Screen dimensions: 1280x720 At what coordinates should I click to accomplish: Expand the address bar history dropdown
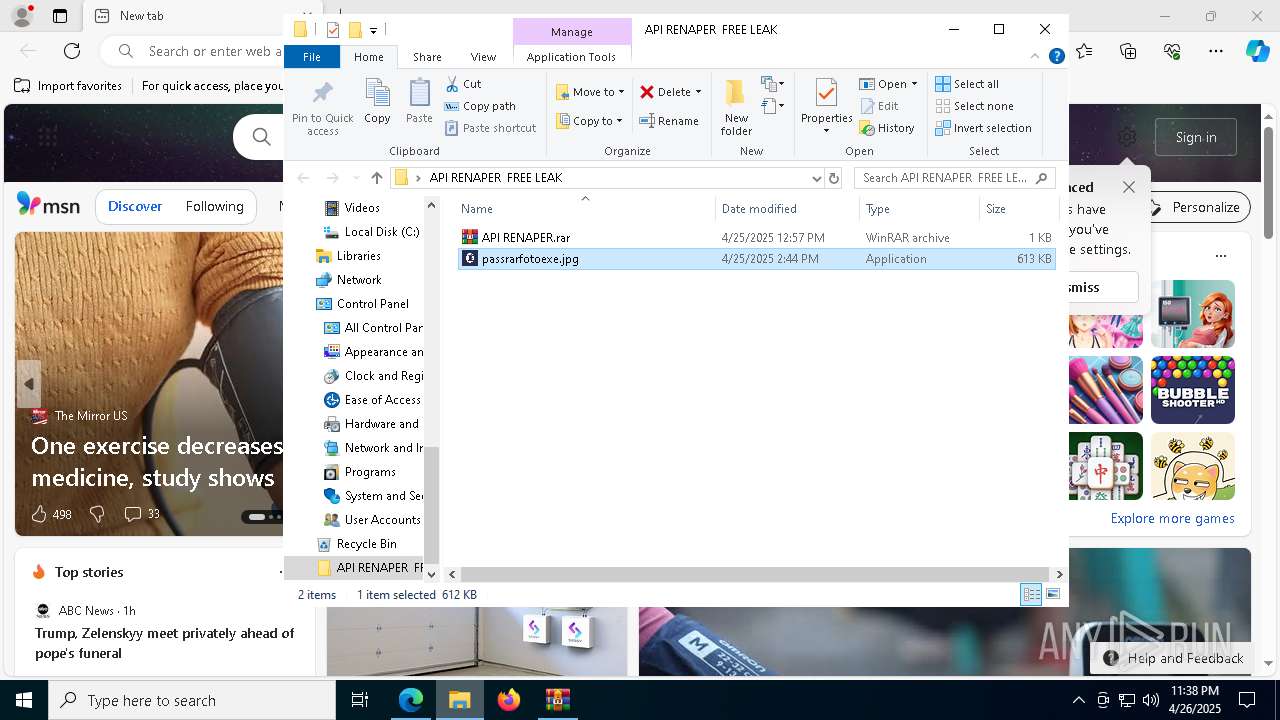point(816,178)
